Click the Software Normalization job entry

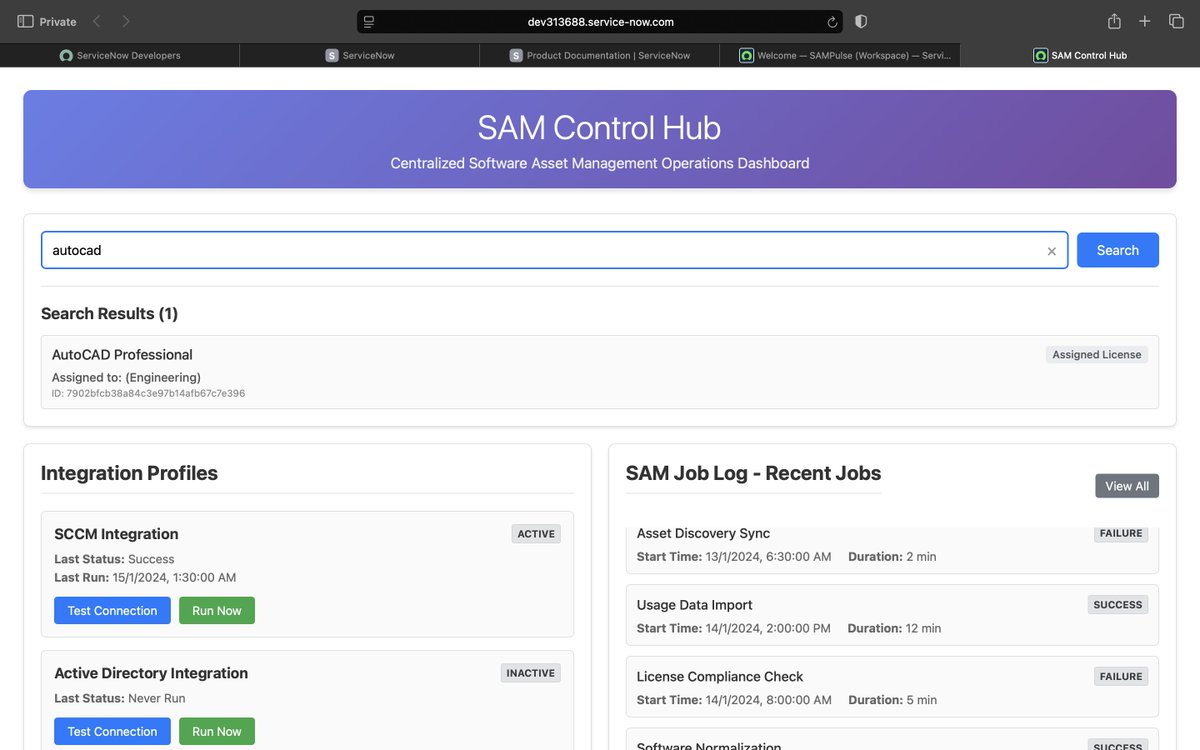click(892, 742)
